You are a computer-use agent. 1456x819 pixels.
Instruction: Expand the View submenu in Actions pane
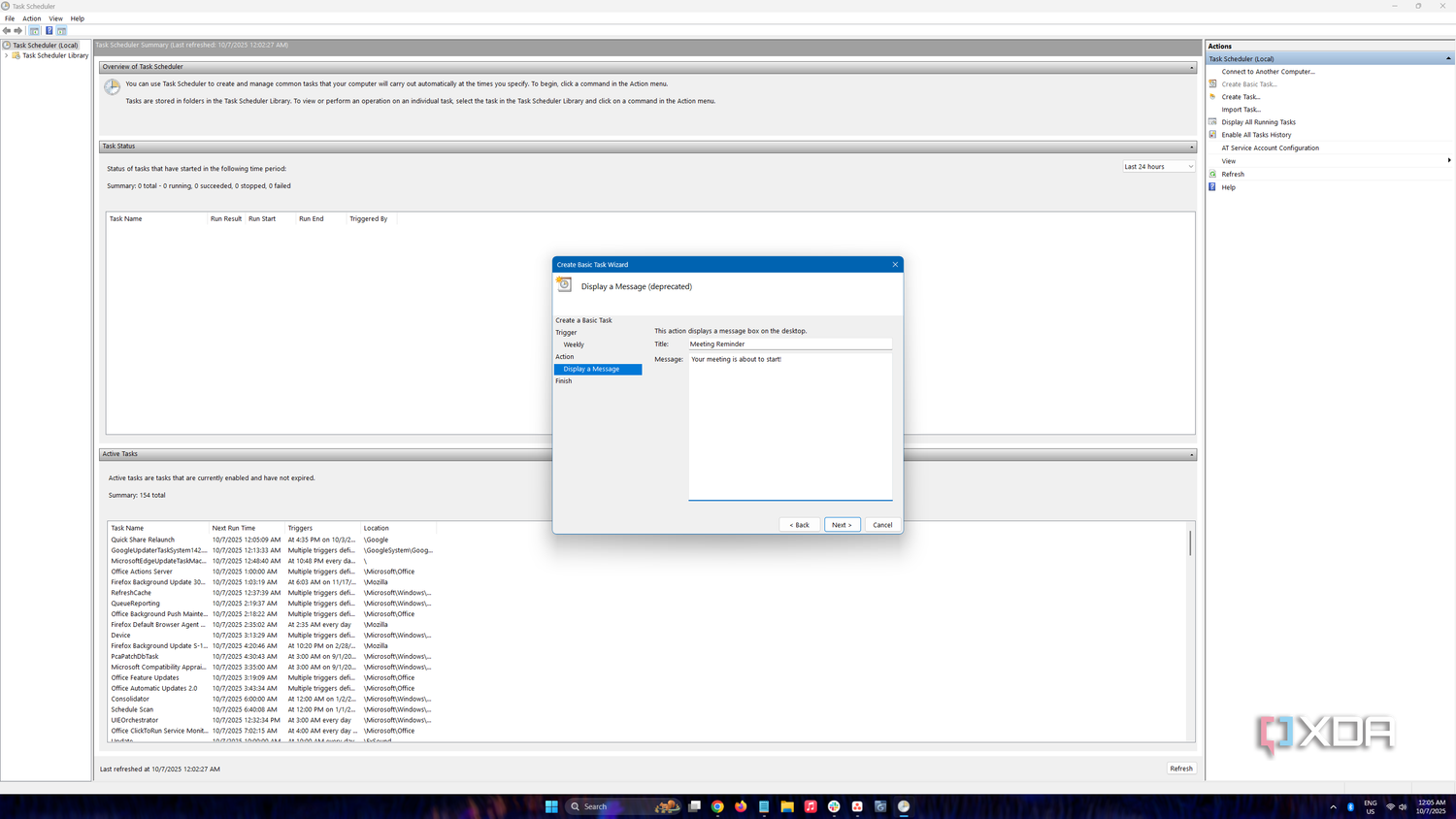pyautogui.click(x=1449, y=161)
